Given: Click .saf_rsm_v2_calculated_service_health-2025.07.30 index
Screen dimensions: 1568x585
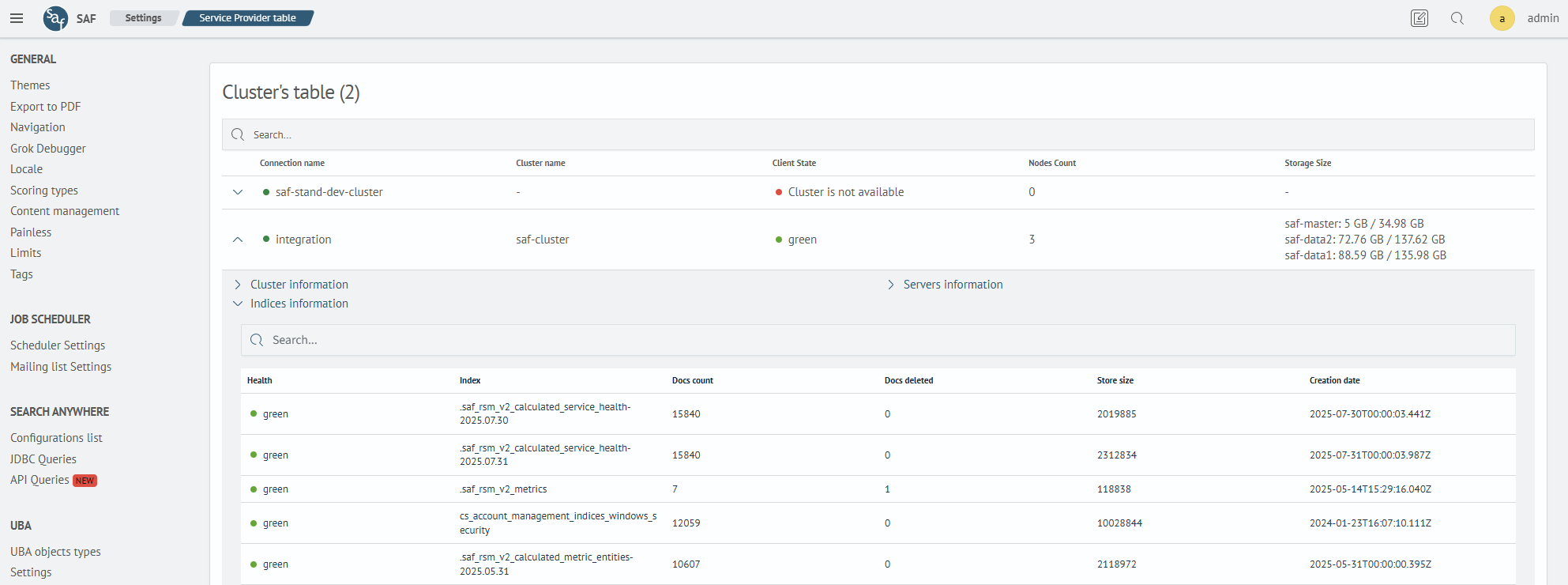Looking at the screenshot, I should coord(545,413).
